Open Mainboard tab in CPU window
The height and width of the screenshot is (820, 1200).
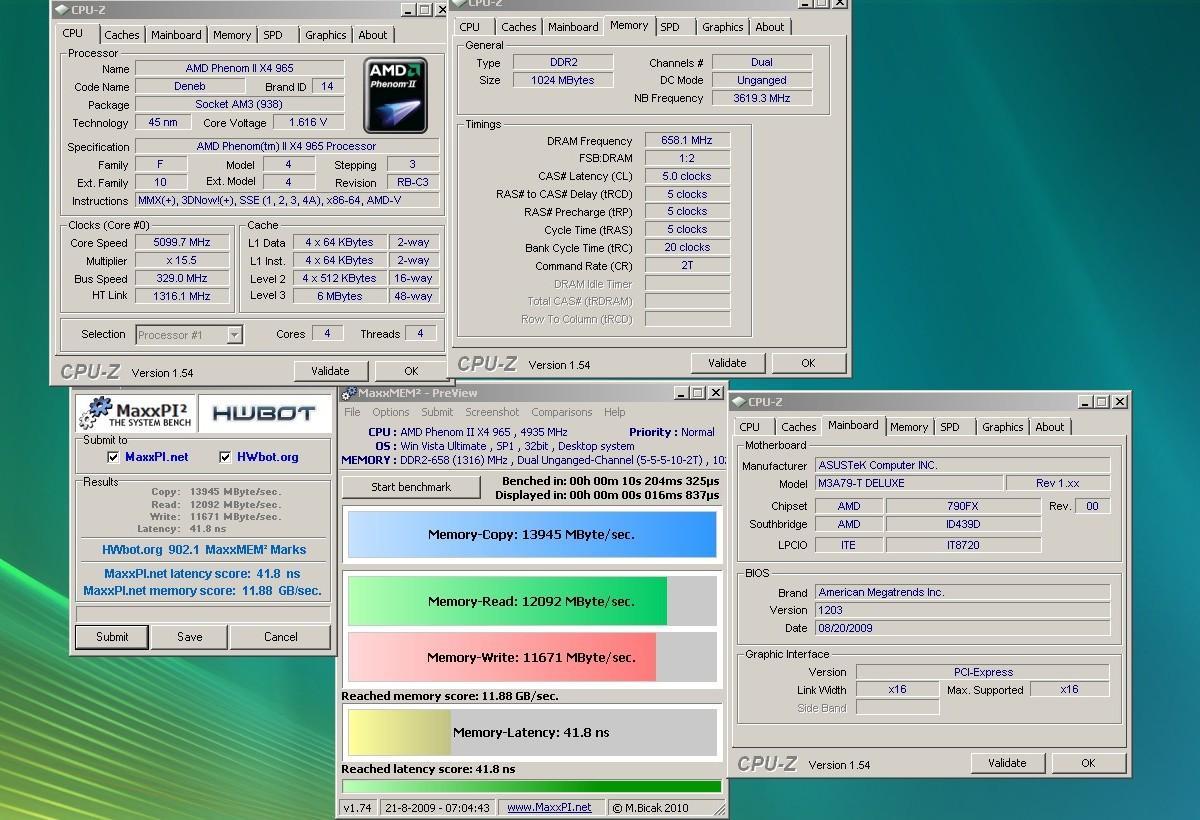(x=176, y=35)
